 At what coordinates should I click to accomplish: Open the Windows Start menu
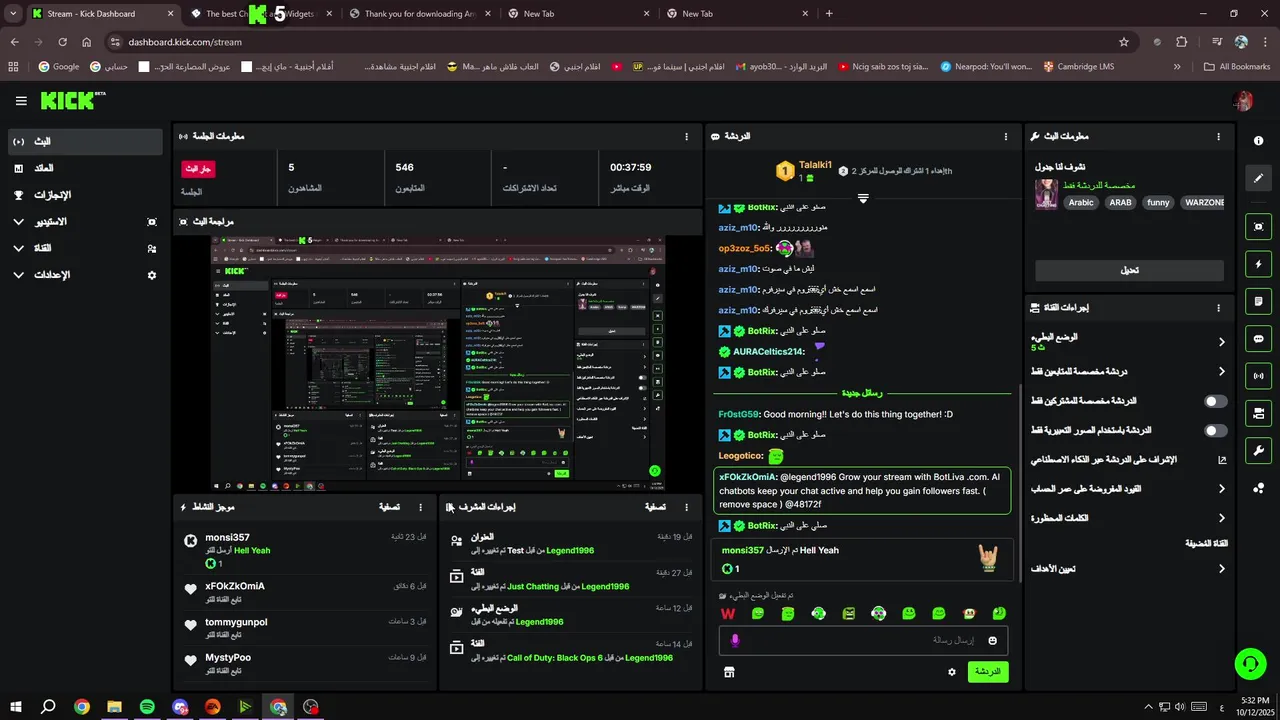coord(16,707)
